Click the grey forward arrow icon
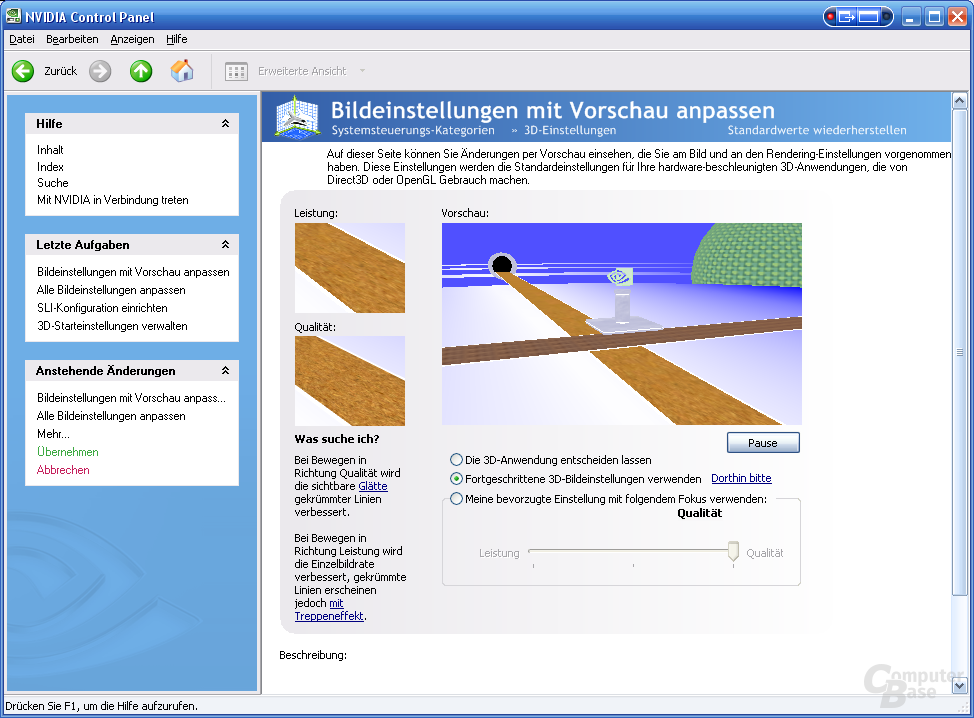974x718 pixels. (x=99, y=71)
